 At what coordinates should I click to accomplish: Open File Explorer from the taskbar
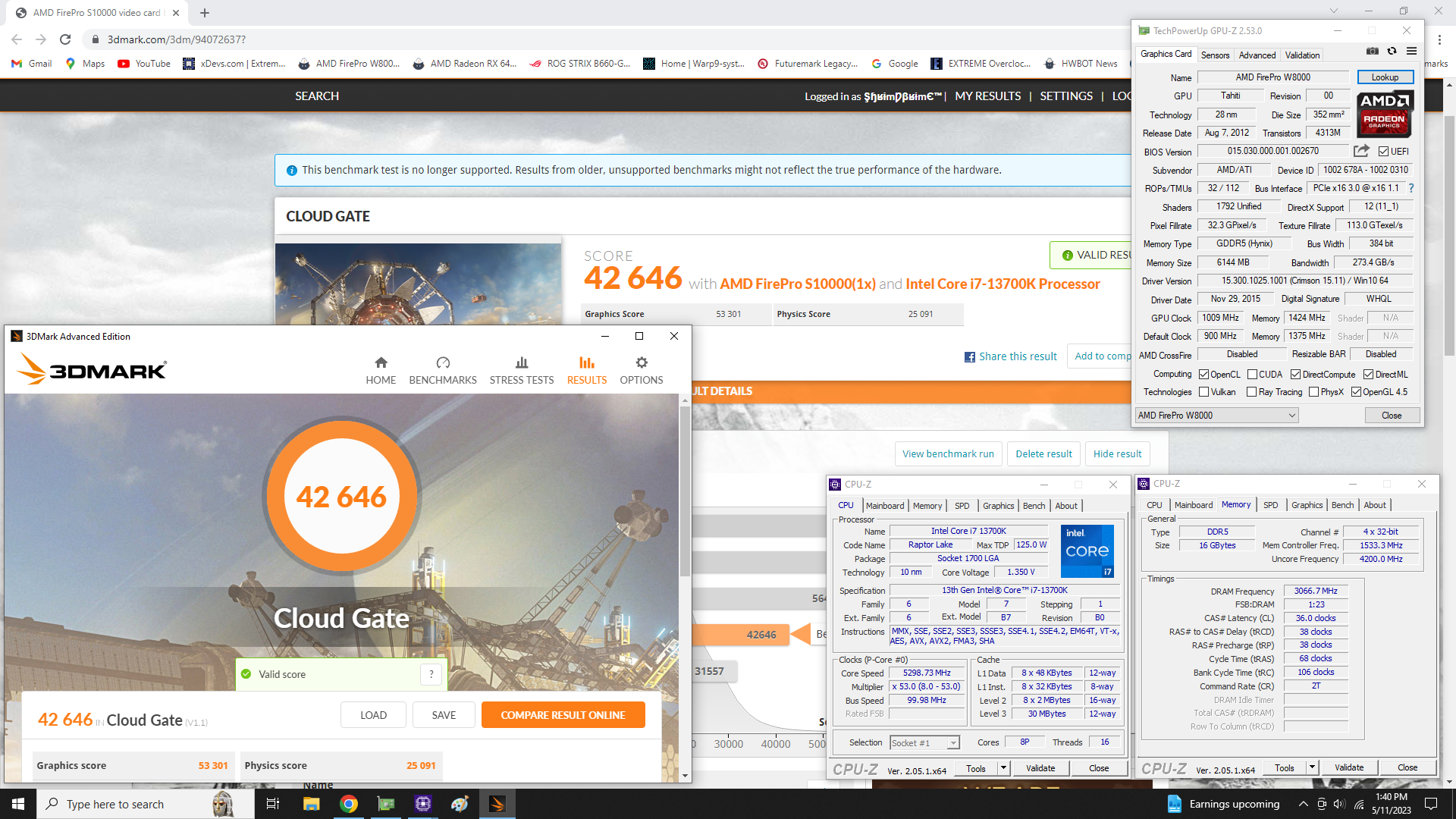click(311, 804)
